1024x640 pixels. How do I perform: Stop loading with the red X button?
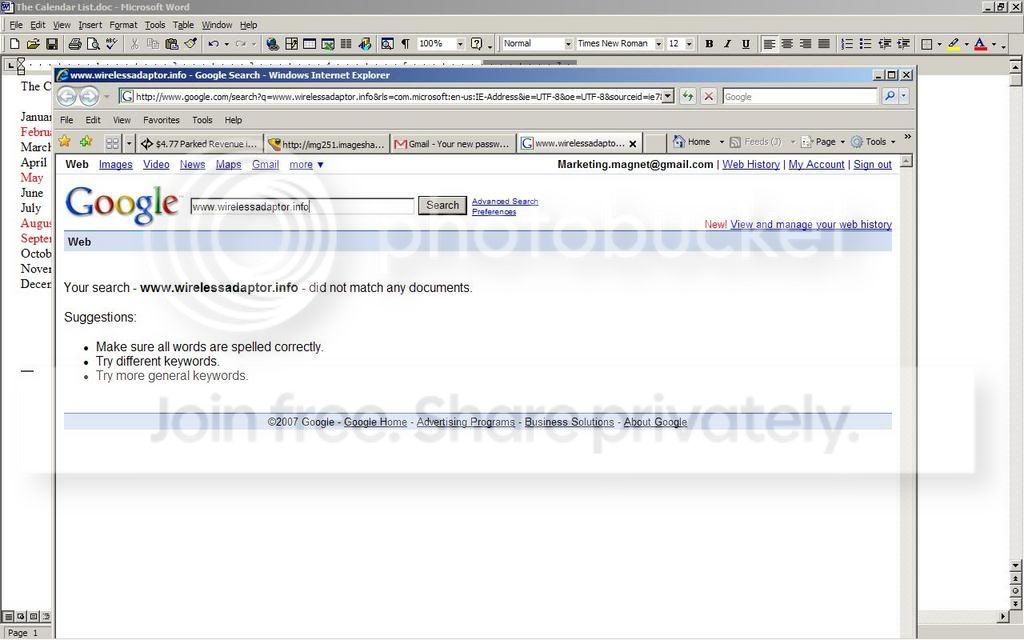(709, 97)
